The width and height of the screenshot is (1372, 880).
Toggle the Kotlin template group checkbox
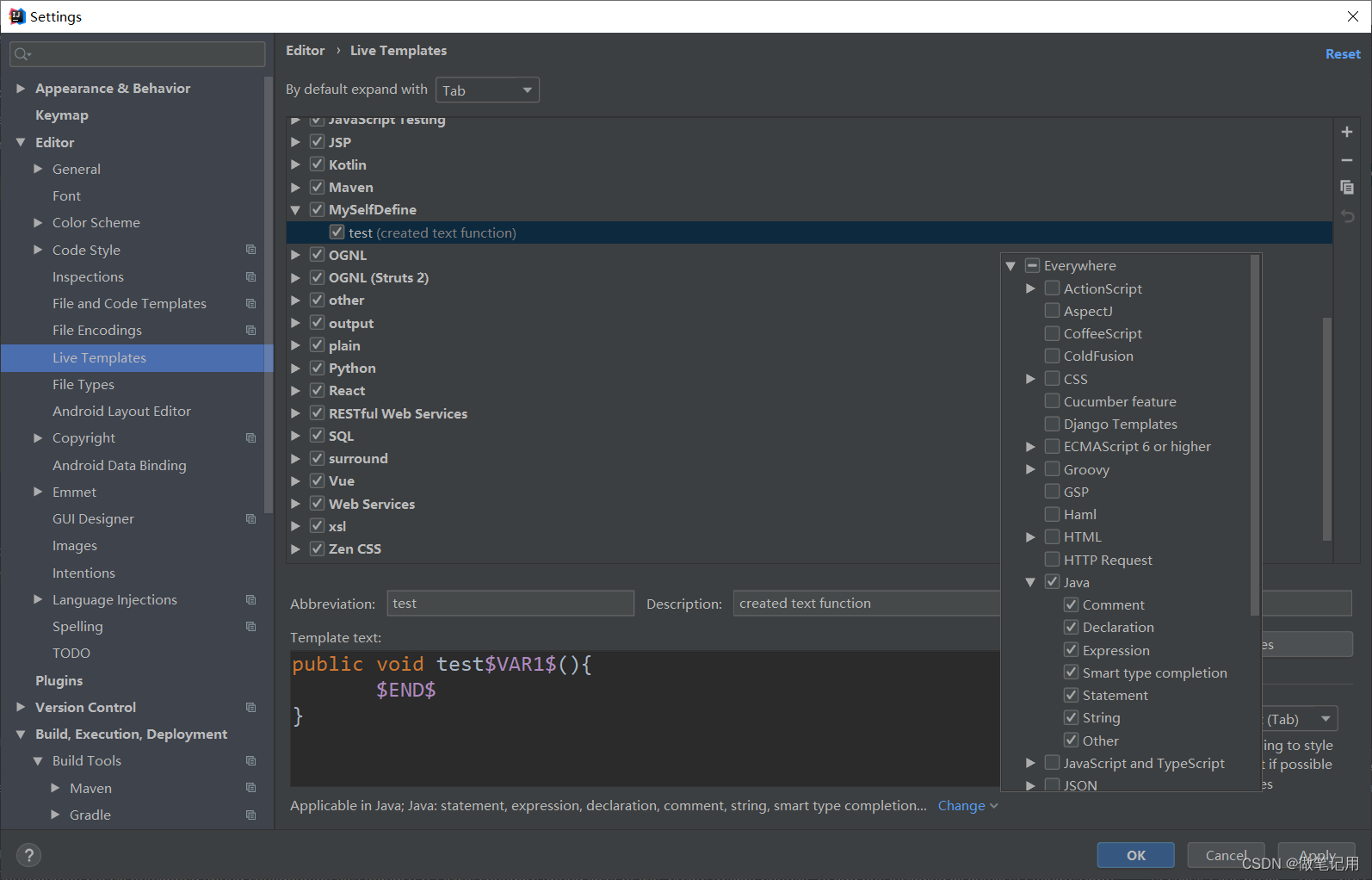(317, 164)
